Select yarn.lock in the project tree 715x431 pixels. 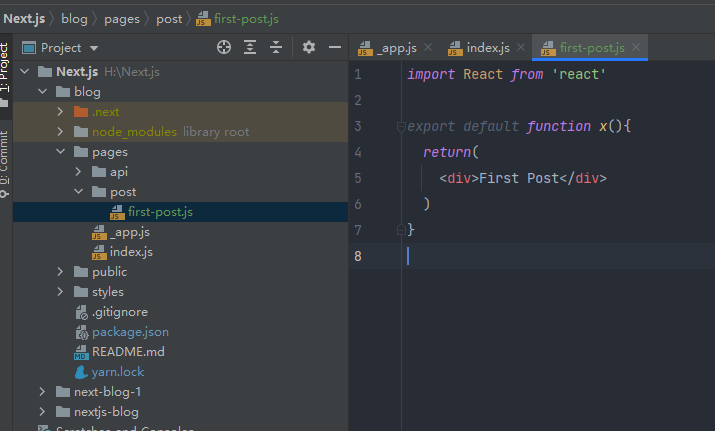(181, 372)
